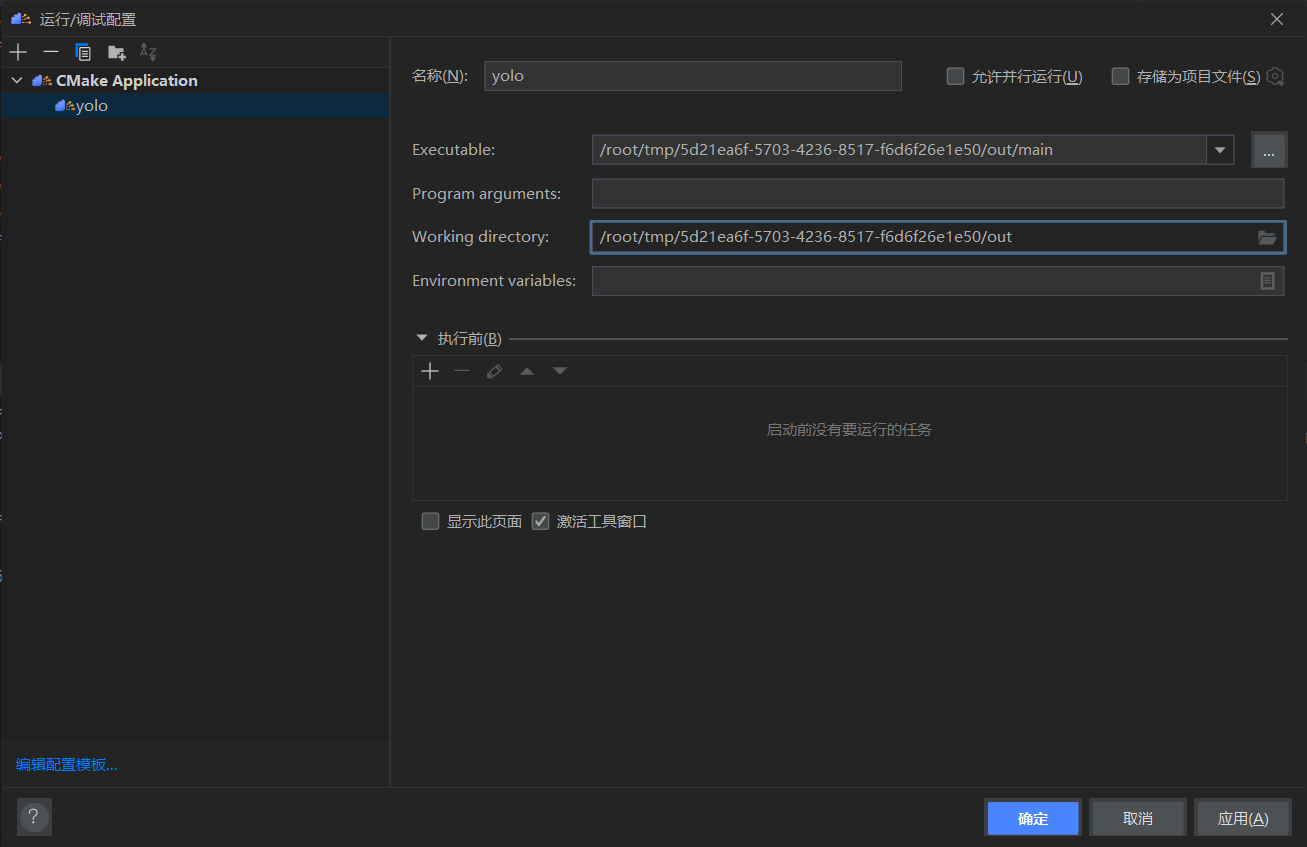Open 编辑配置模板 link
Viewport: 1307px width, 847px height.
pos(67,765)
